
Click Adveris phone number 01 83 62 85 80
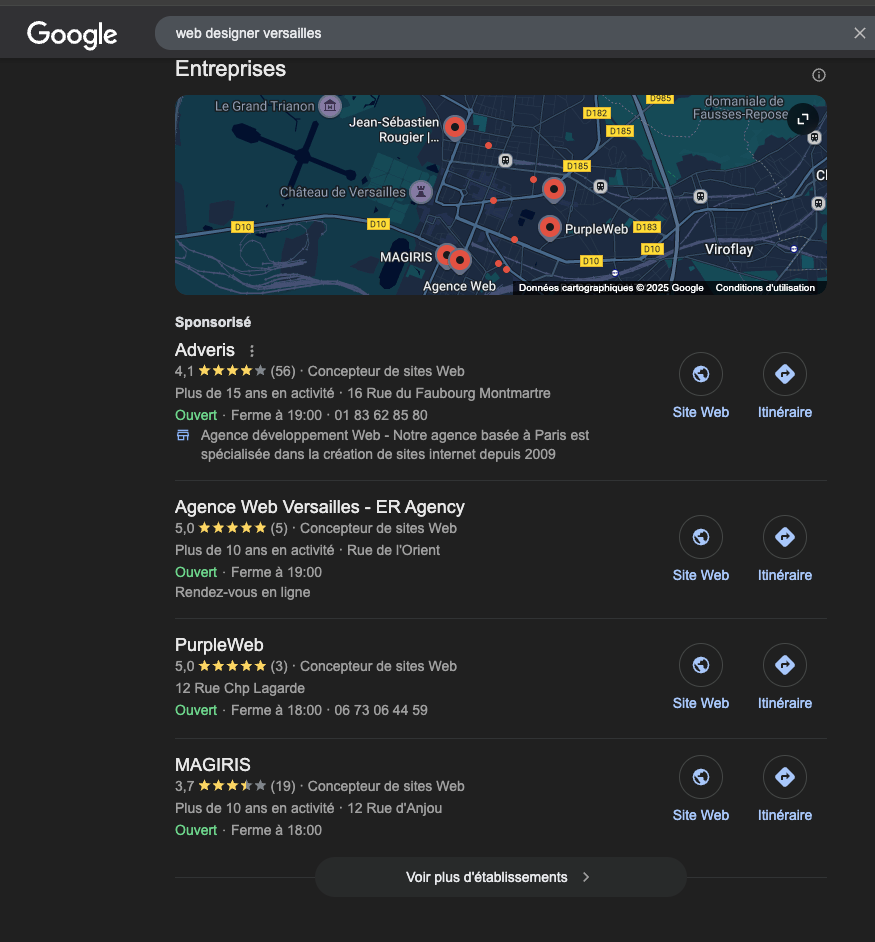[x=381, y=415]
